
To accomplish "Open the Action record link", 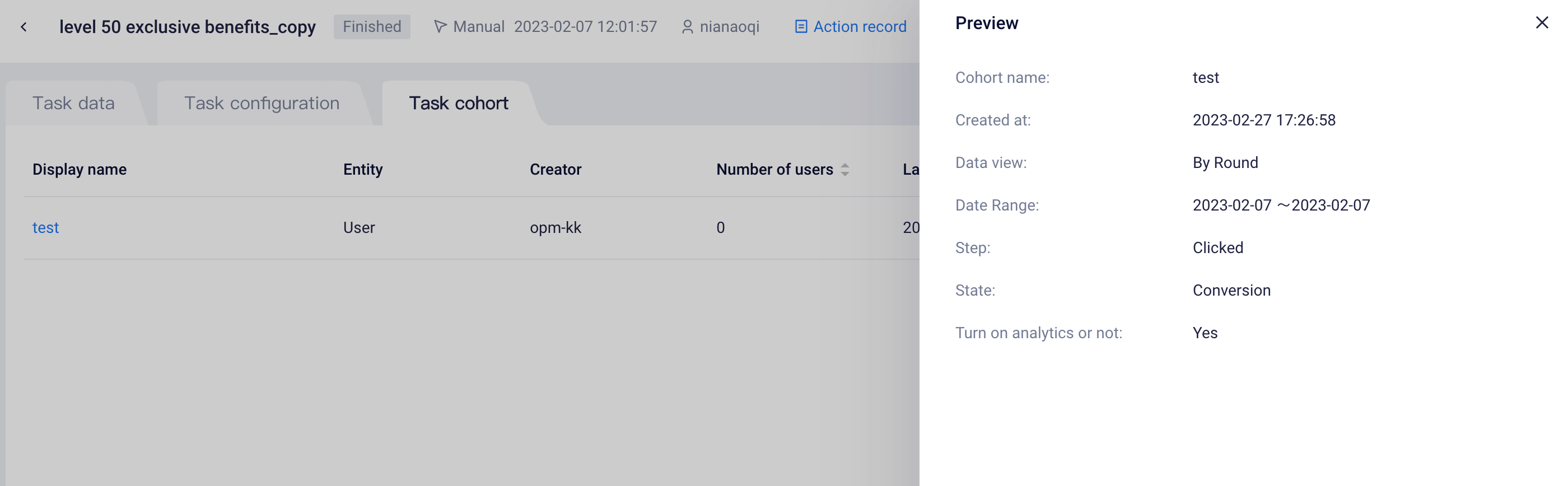I will click(850, 27).
